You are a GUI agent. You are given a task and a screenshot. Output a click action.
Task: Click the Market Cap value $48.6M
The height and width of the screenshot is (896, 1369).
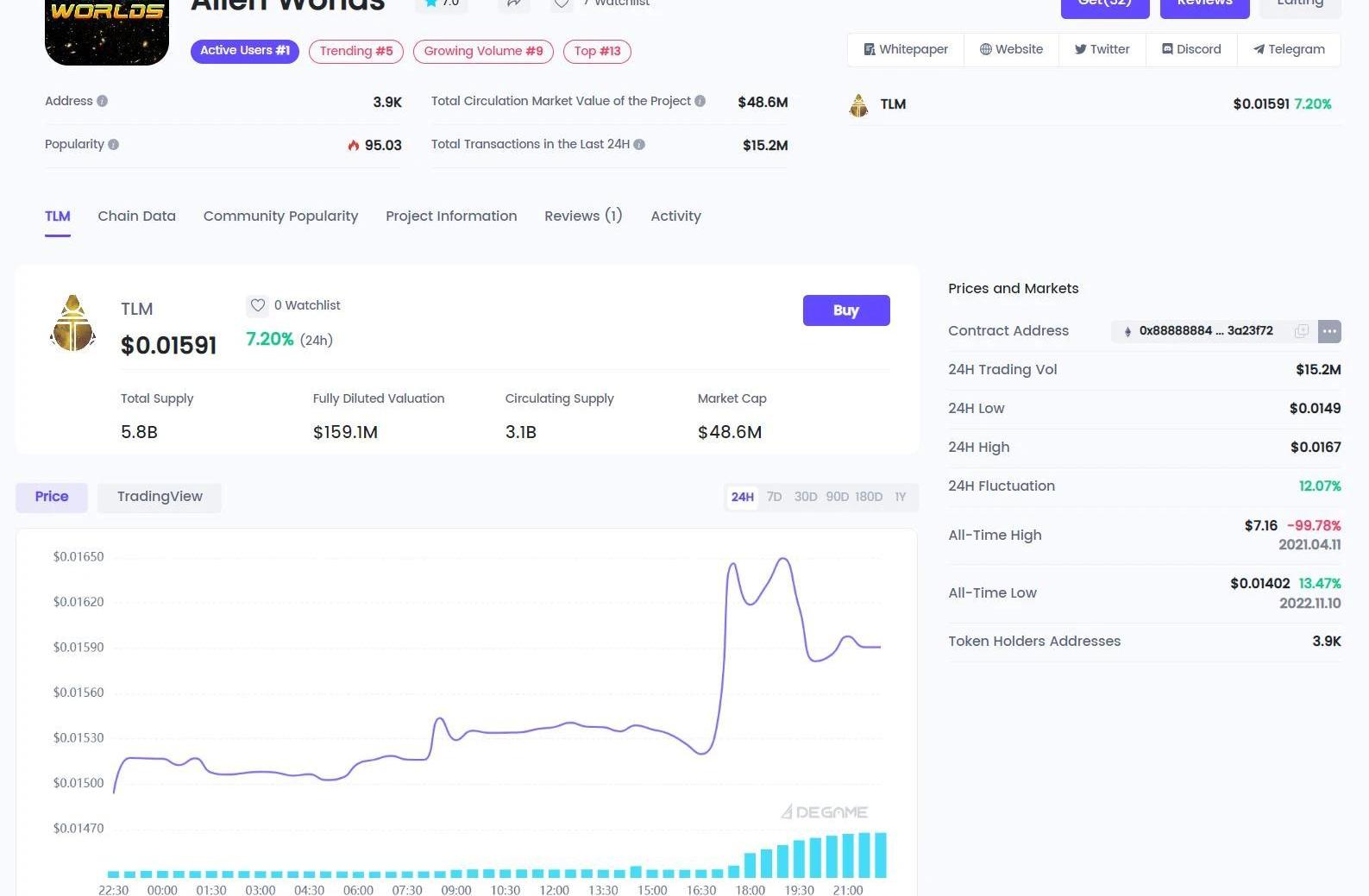point(730,432)
